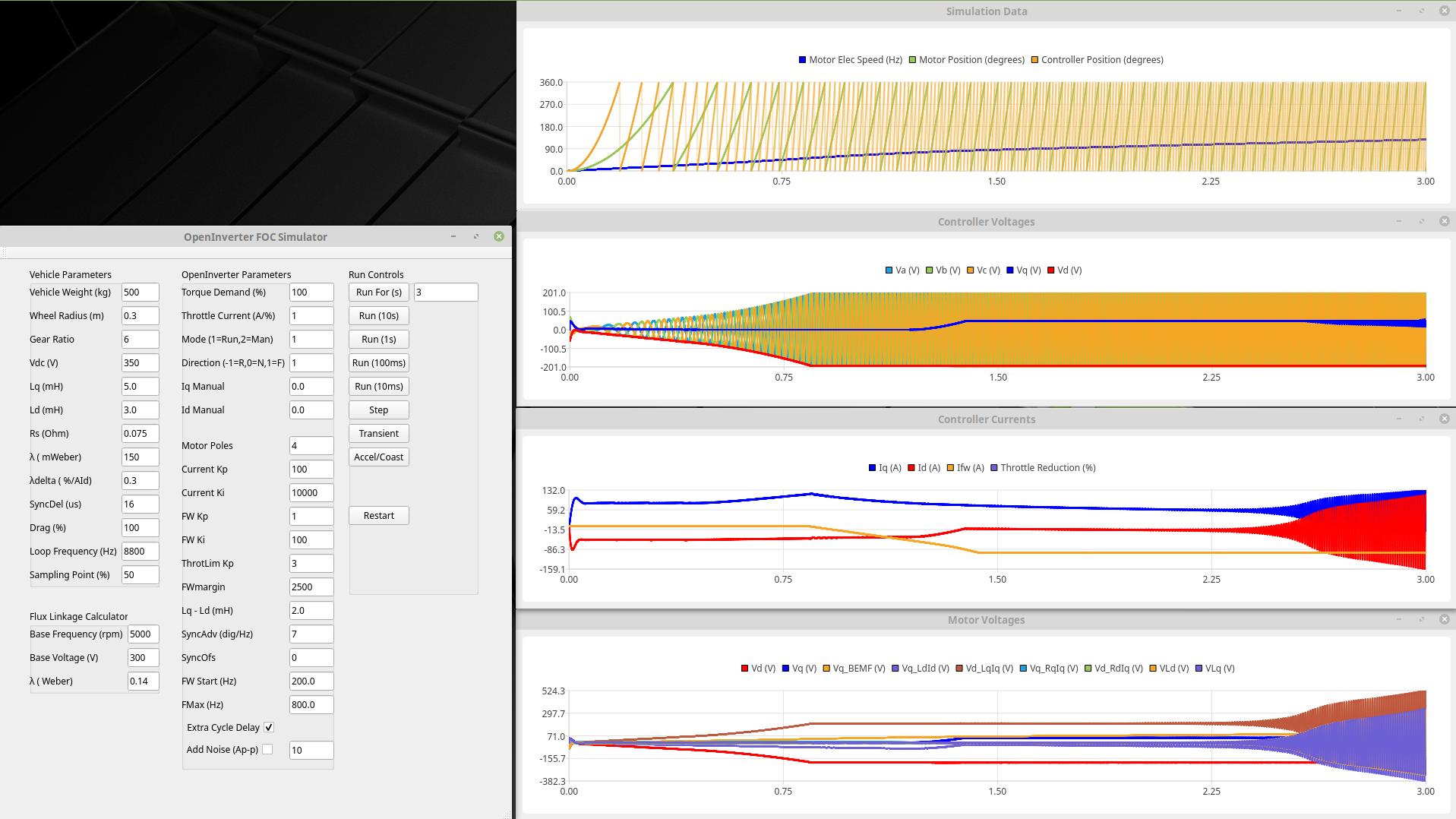Click the Step button
This screenshot has width=1456, height=819.
[378, 409]
